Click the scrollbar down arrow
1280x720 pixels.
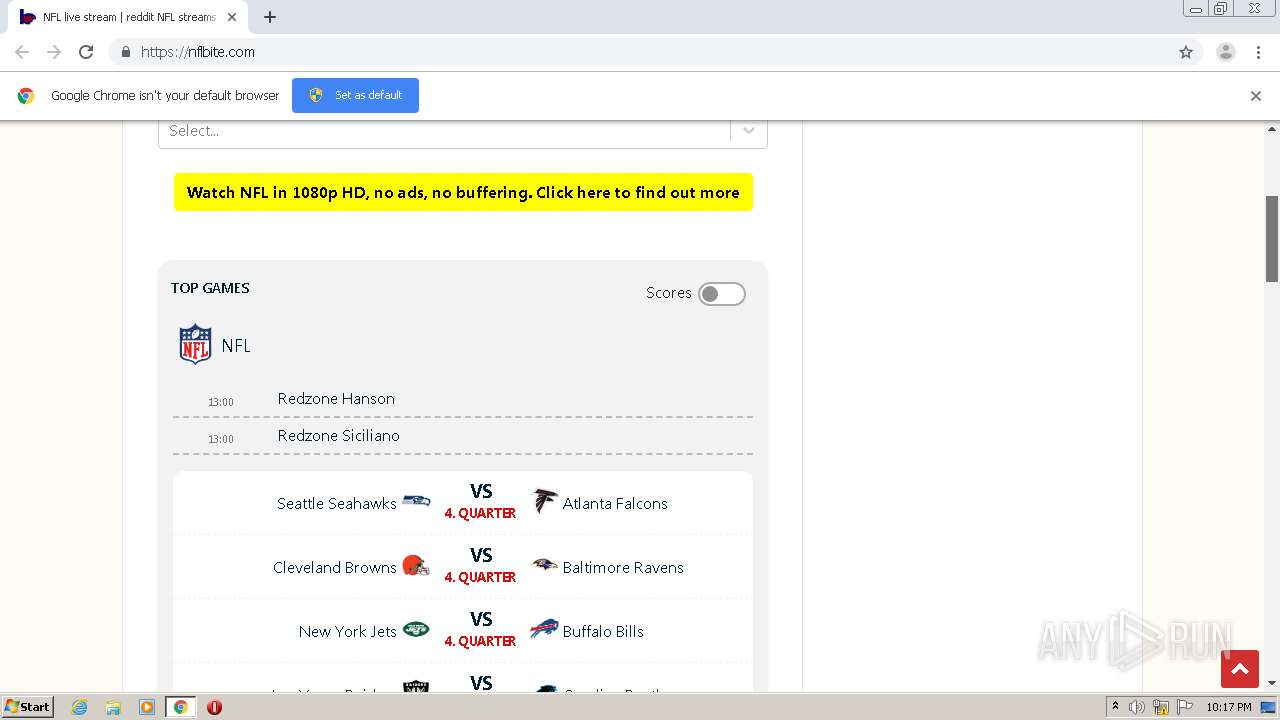[1272, 683]
